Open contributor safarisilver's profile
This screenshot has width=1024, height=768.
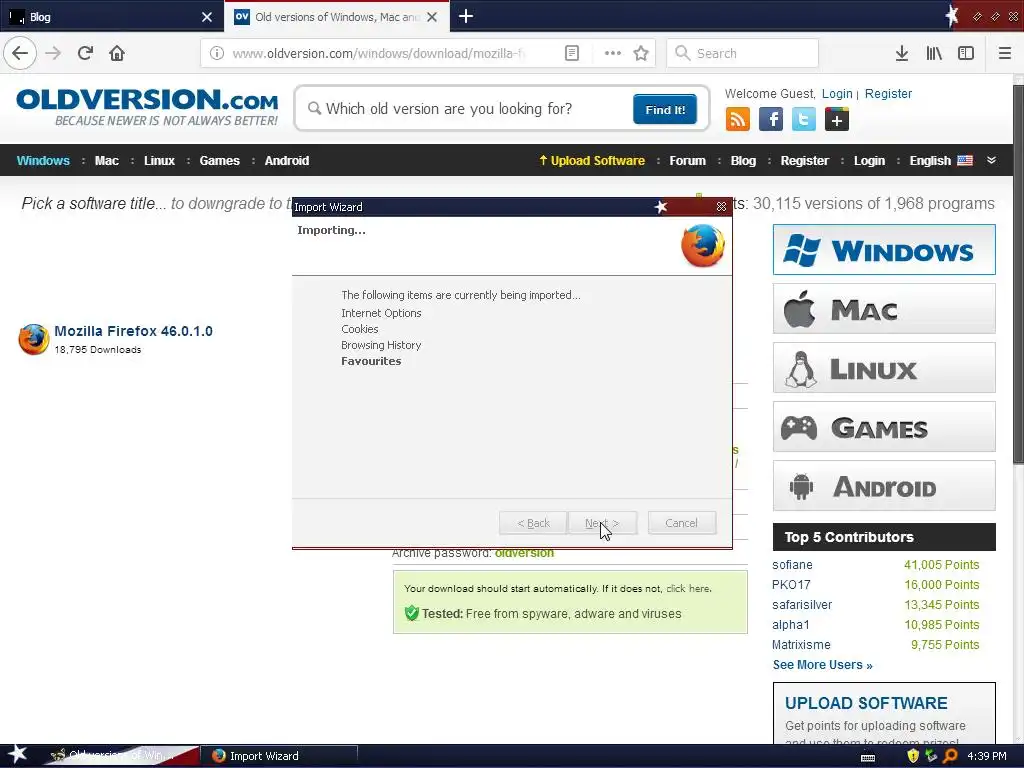tap(802, 605)
